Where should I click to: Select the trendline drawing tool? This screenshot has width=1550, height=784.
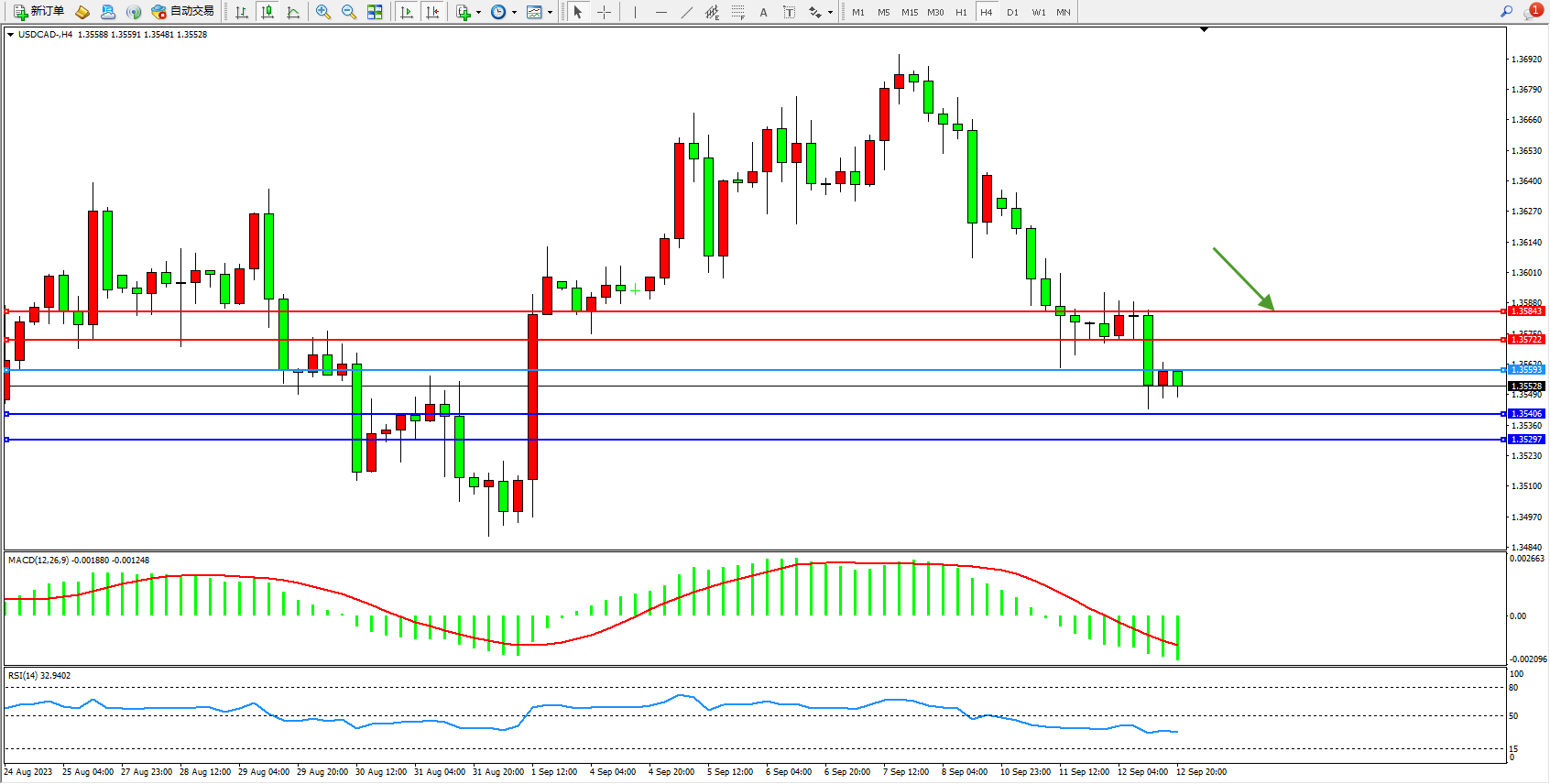tap(687, 12)
